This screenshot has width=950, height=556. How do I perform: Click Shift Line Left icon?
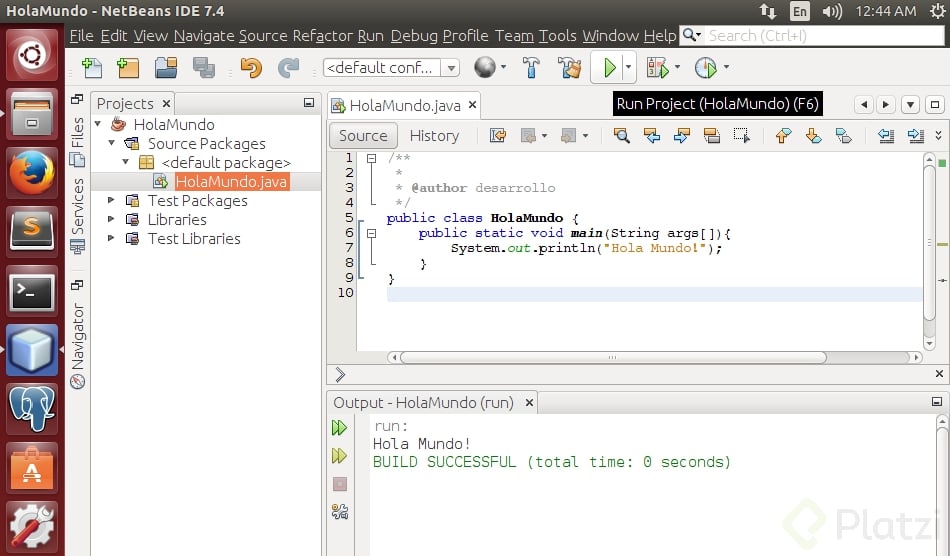click(x=886, y=136)
